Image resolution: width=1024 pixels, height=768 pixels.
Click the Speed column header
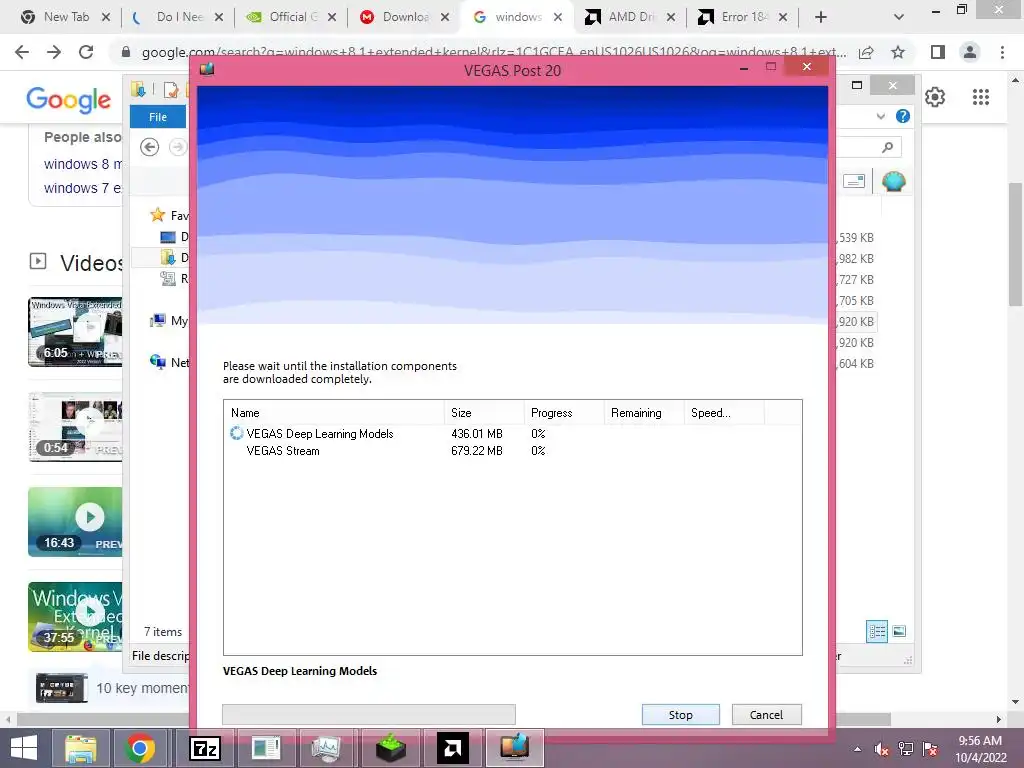(724, 413)
